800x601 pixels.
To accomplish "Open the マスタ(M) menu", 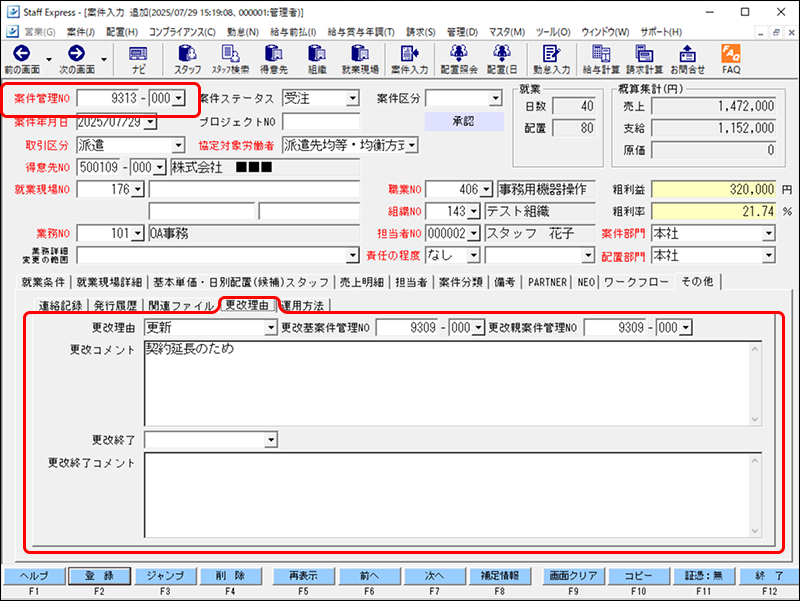I will pyautogui.click(x=507, y=32).
